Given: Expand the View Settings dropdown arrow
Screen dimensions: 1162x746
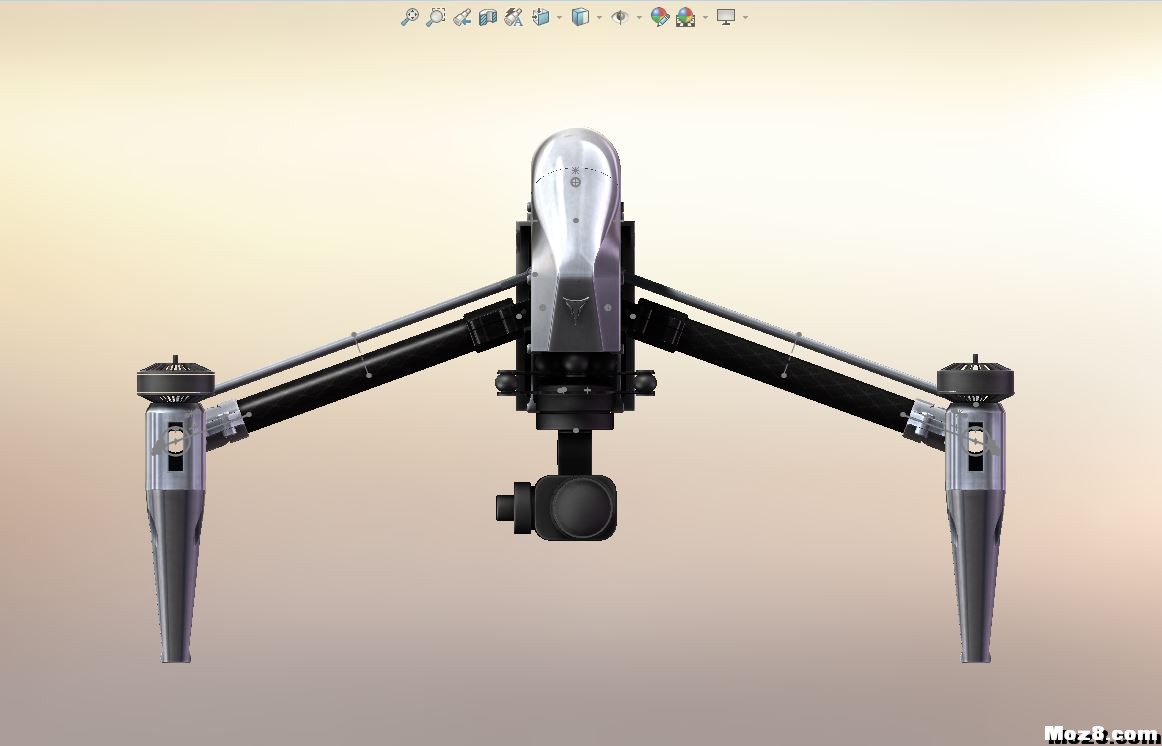Looking at the screenshot, I should click(x=745, y=17).
